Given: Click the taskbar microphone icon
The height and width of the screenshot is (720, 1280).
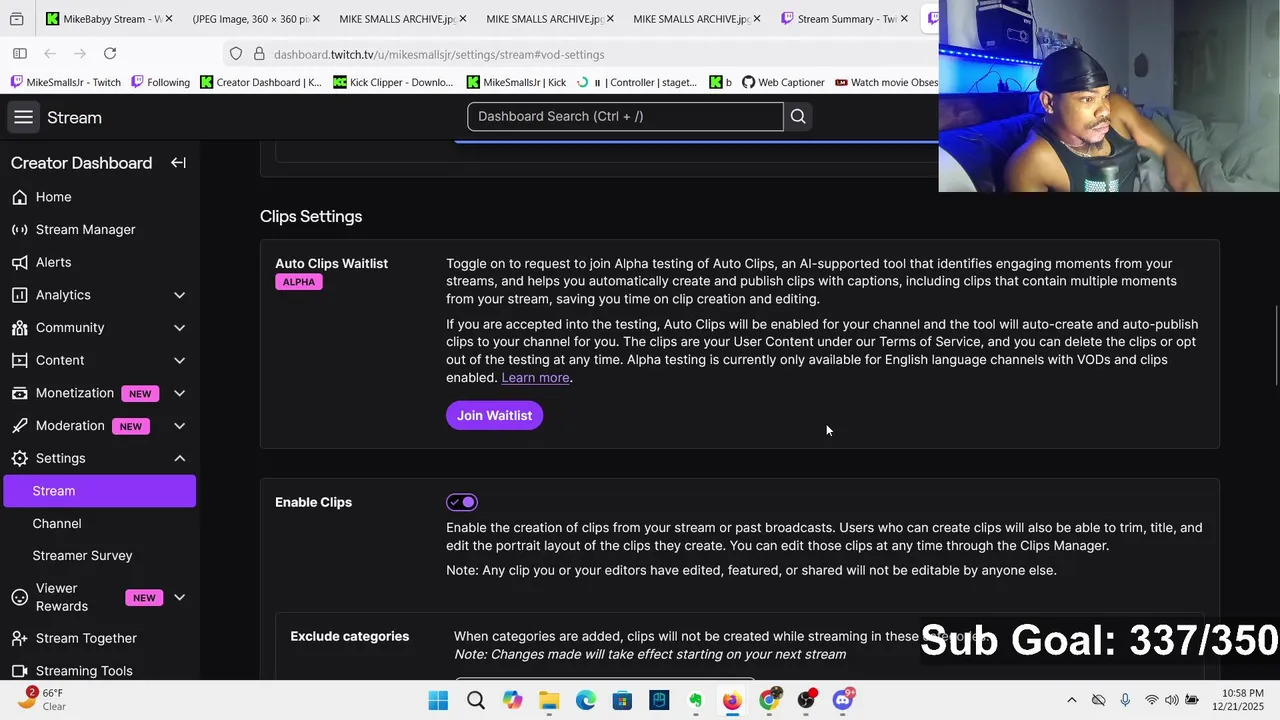Looking at the screenshot, I should click(1125, 700).
